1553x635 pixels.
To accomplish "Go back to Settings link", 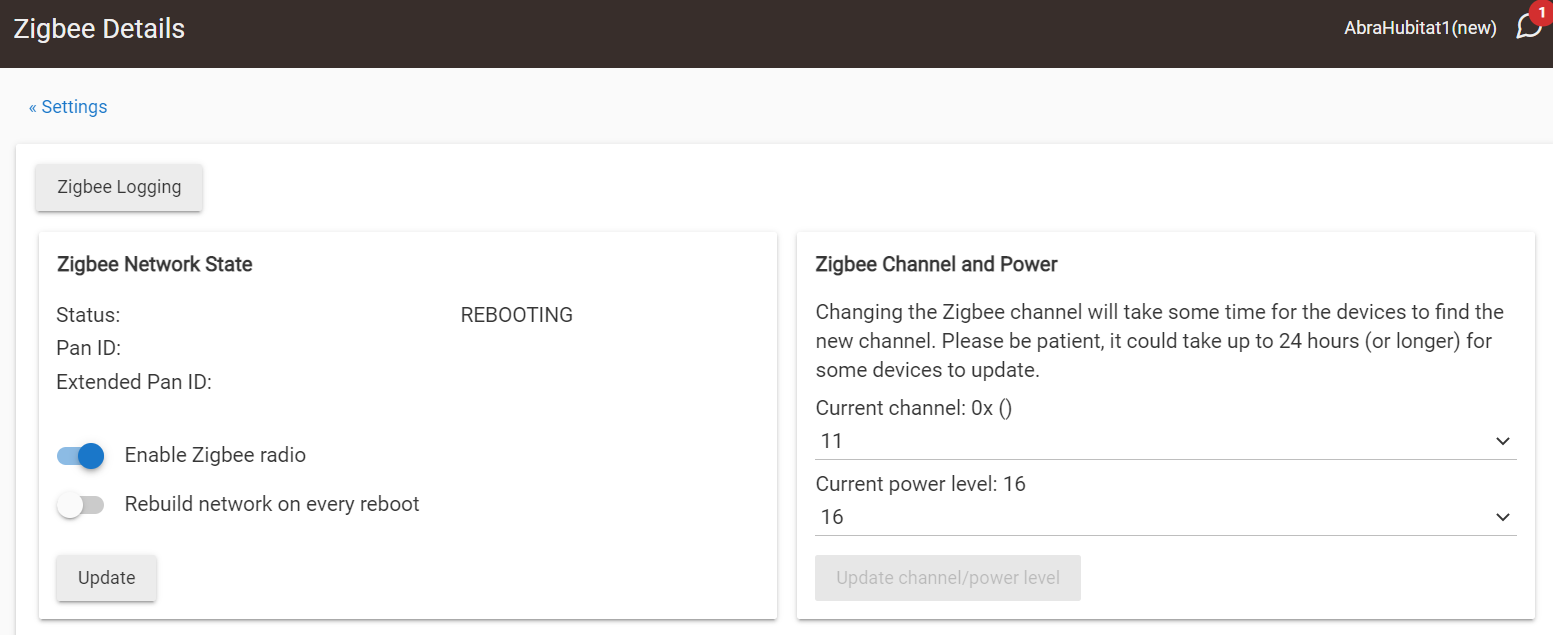I will pos(68,107).
